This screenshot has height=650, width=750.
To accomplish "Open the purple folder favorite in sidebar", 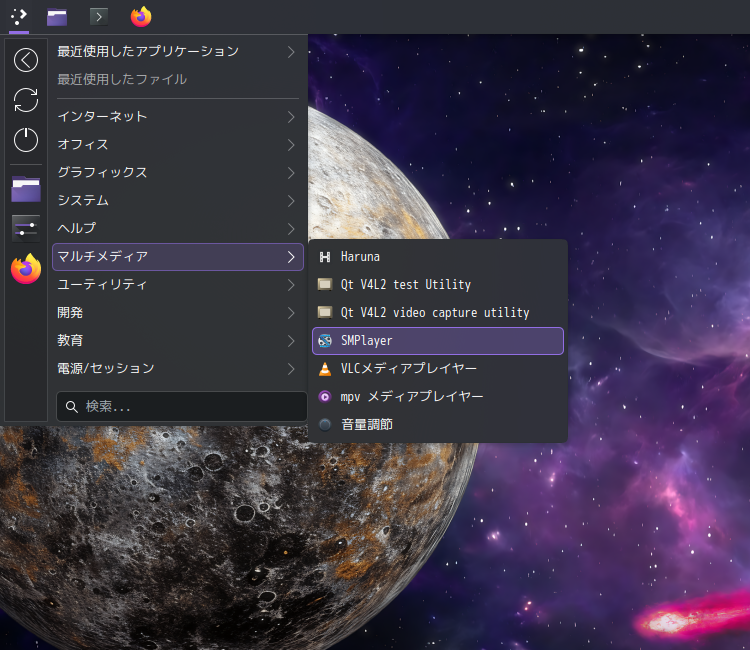I will coord(26,189).
